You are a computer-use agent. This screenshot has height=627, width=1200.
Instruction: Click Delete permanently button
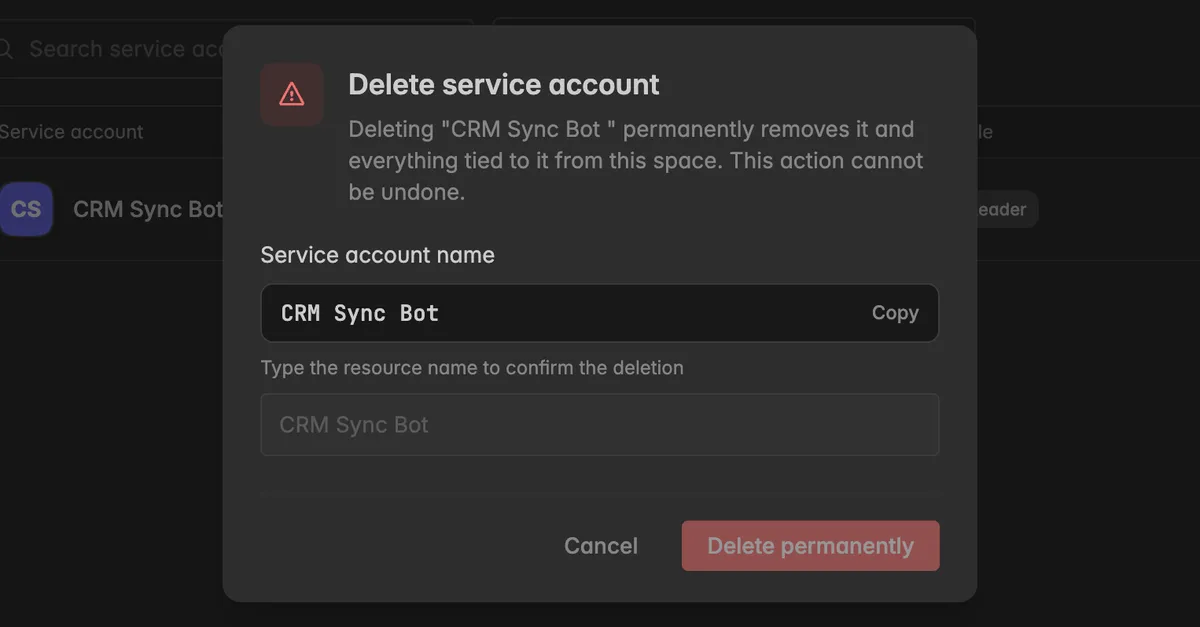[810, 546]
